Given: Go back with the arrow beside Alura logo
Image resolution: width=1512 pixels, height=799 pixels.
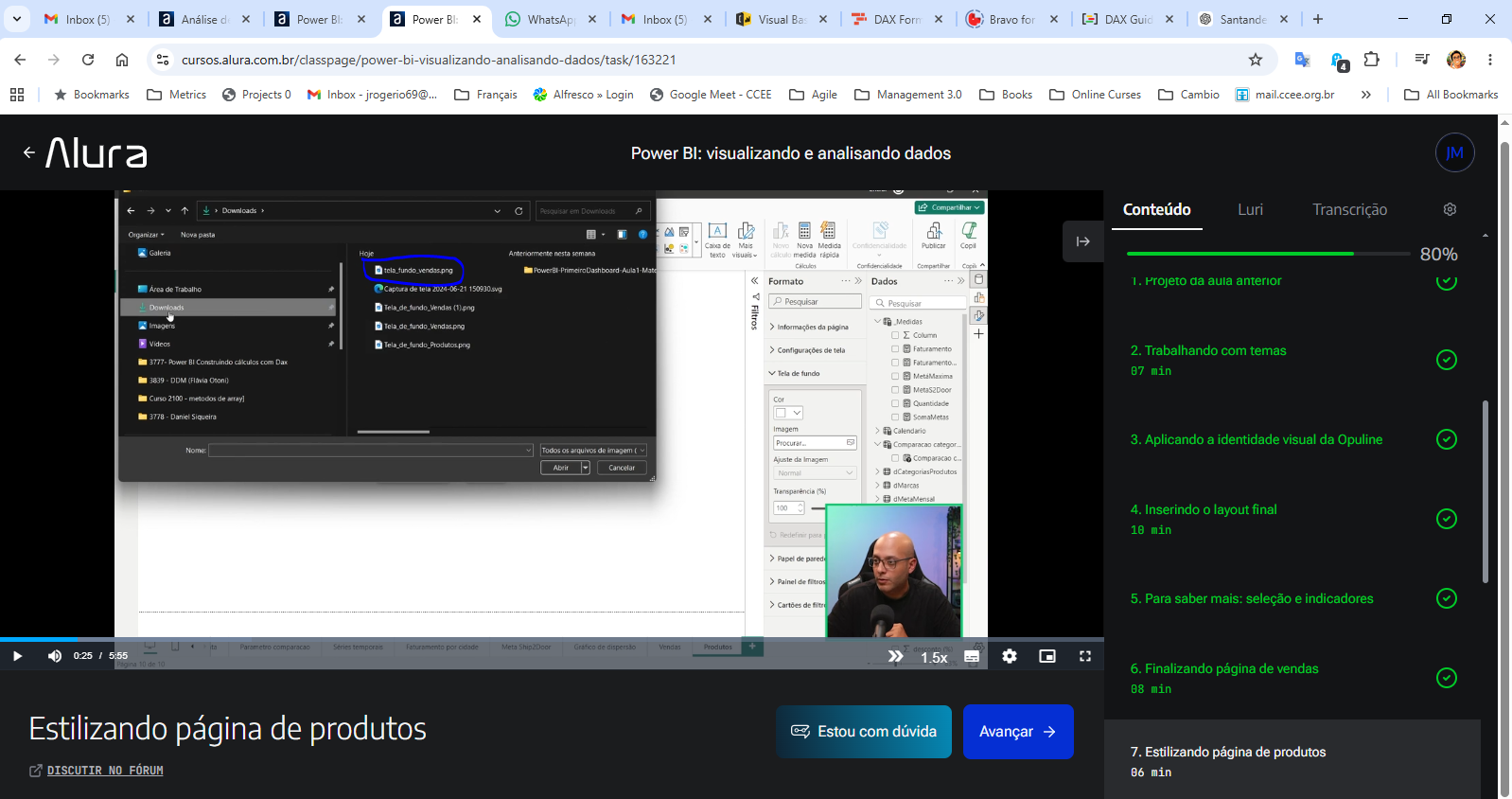Looking at the screenshot, I should [x=28, y=152].
